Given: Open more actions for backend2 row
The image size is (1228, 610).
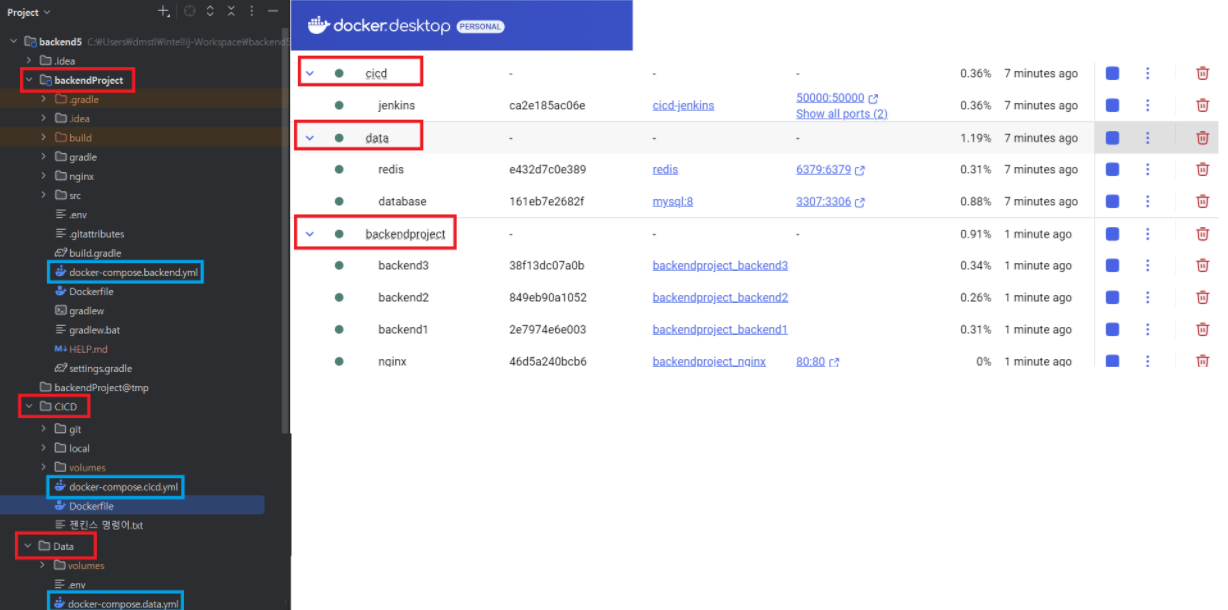Looking at the screenshot, I should tap(1148, 297).
